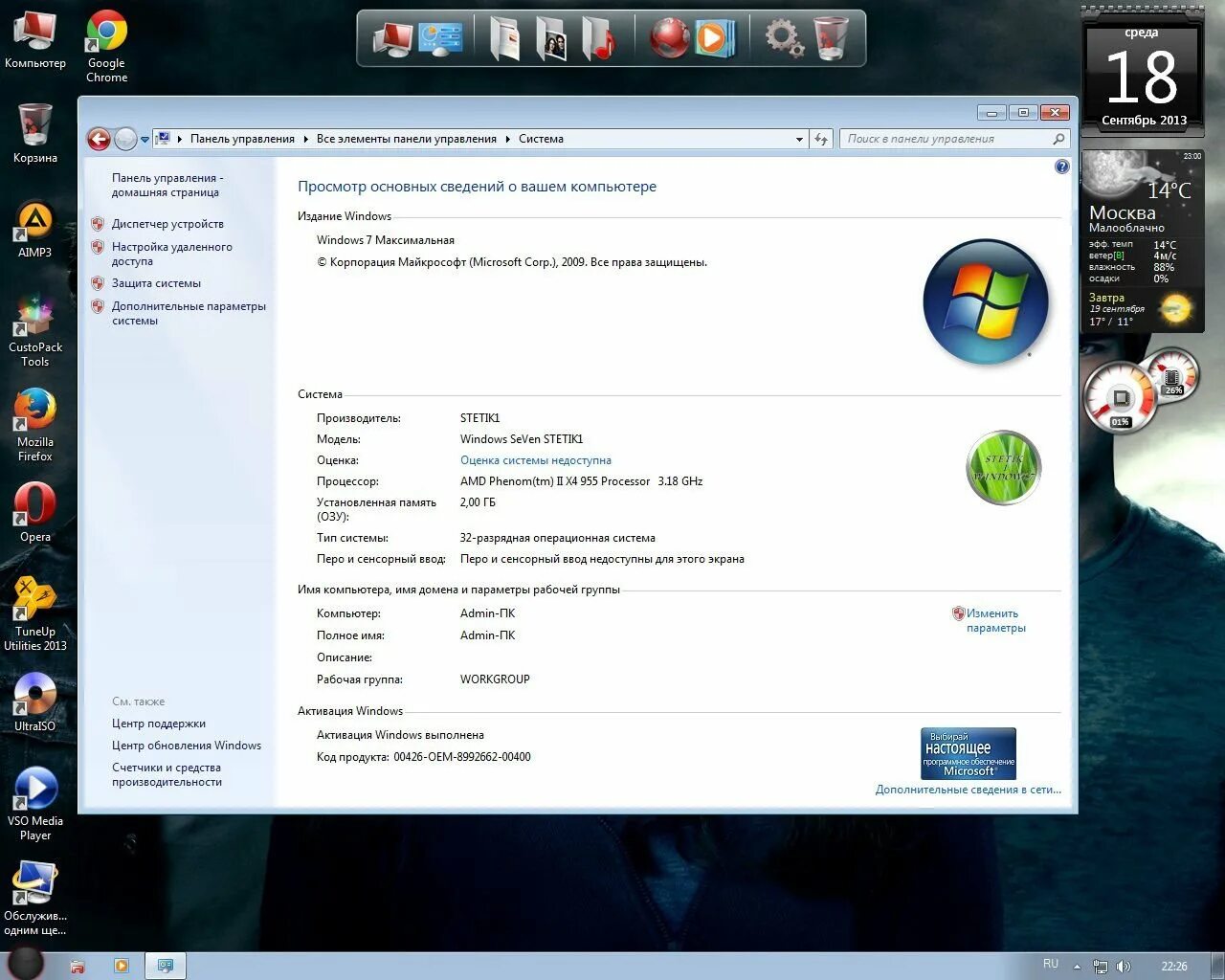Launch the media player icon in the dock
Screen dimensions: 1225x980
714,38
